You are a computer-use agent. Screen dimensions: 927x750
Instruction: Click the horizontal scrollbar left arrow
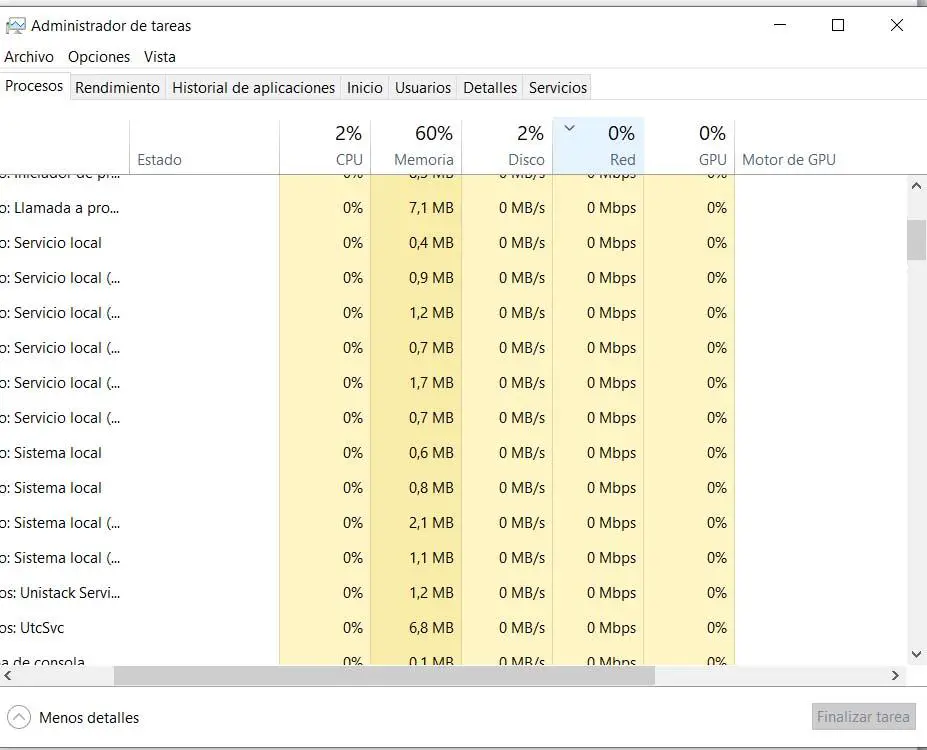[x=8, y=676]
